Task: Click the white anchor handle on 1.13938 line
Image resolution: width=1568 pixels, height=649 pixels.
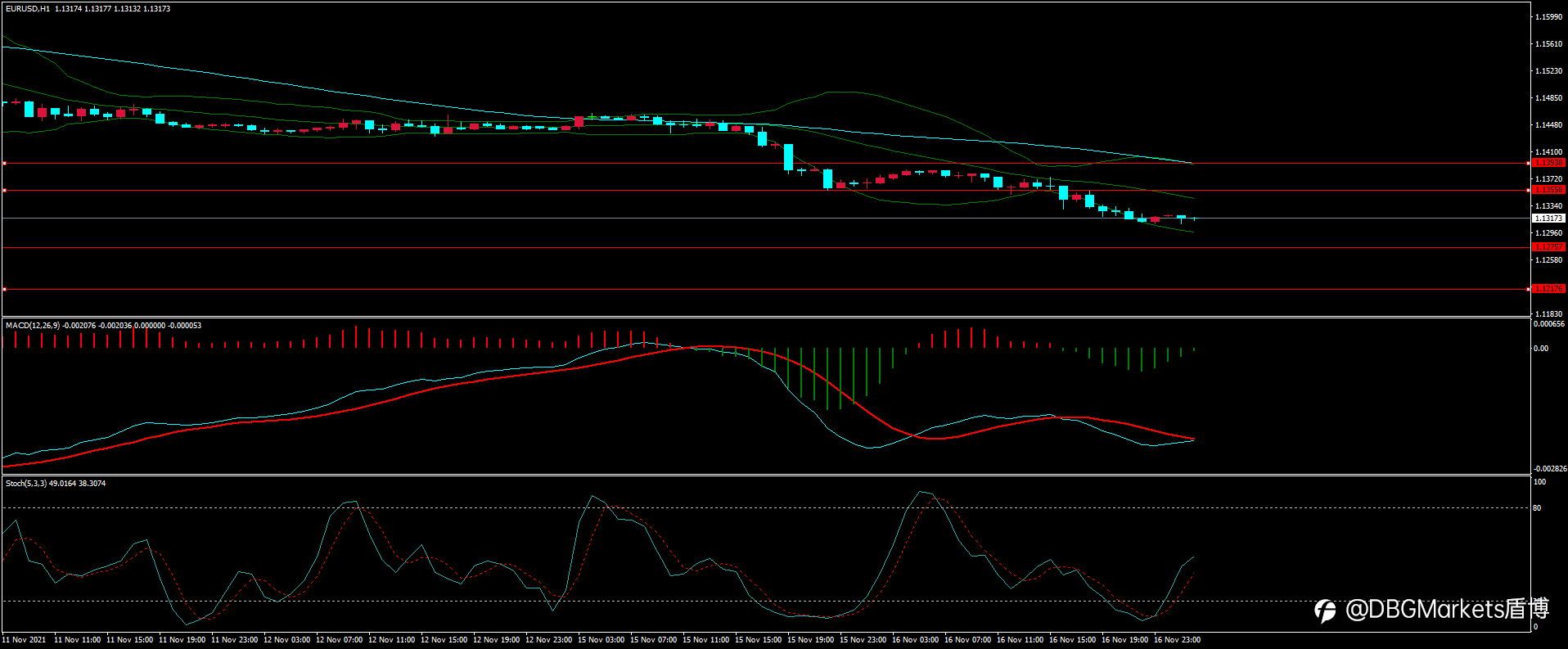Action: pos(4,164)
